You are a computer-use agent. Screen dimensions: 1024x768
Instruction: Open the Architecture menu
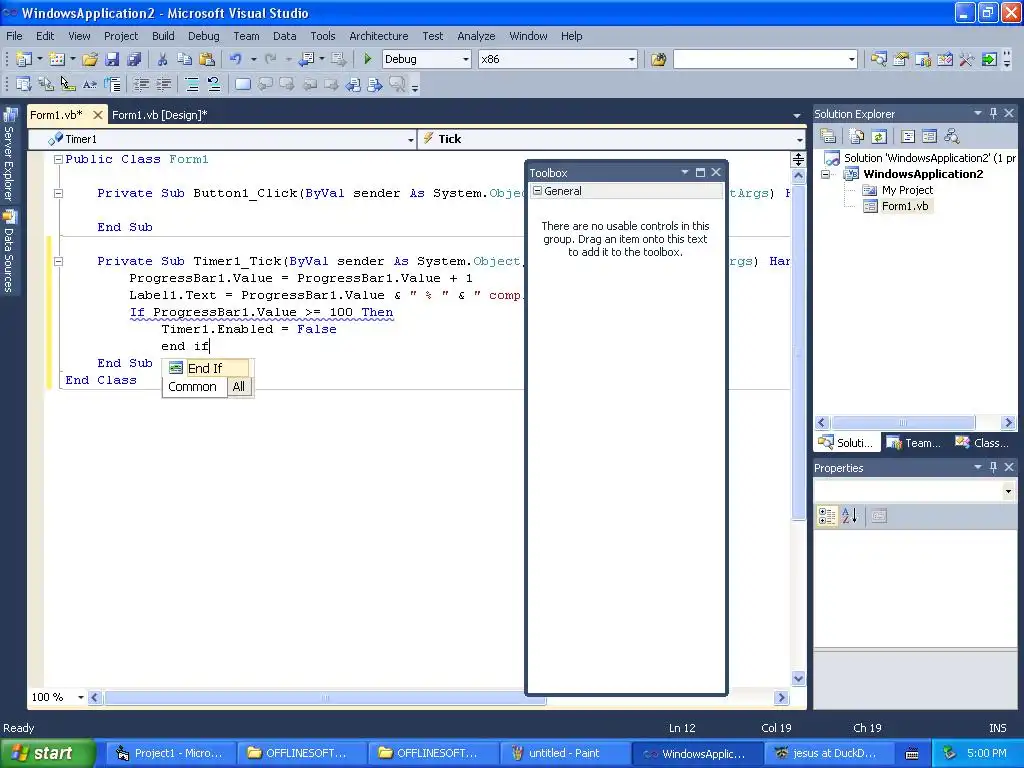click(x=379, y=36)
